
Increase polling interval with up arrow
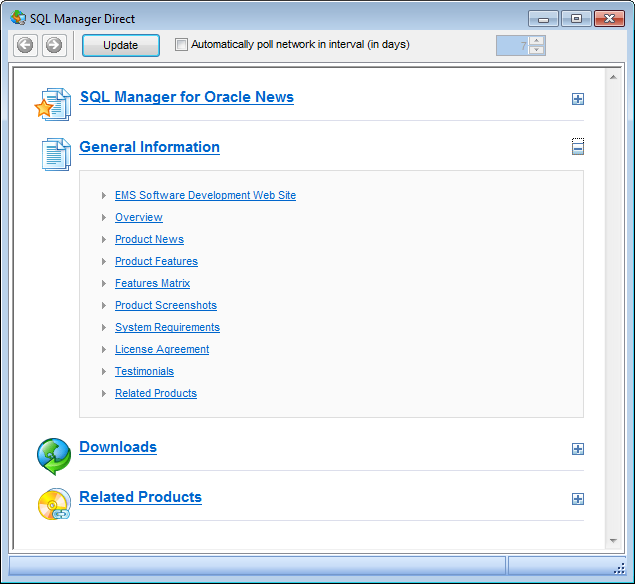click(x=537, y=40)
